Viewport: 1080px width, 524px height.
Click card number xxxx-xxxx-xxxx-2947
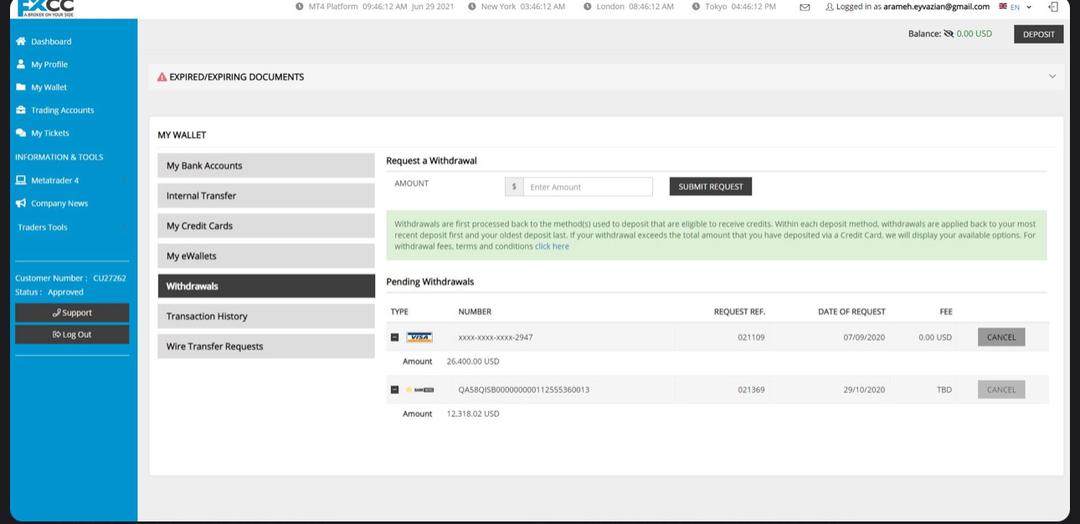point(495,337)
